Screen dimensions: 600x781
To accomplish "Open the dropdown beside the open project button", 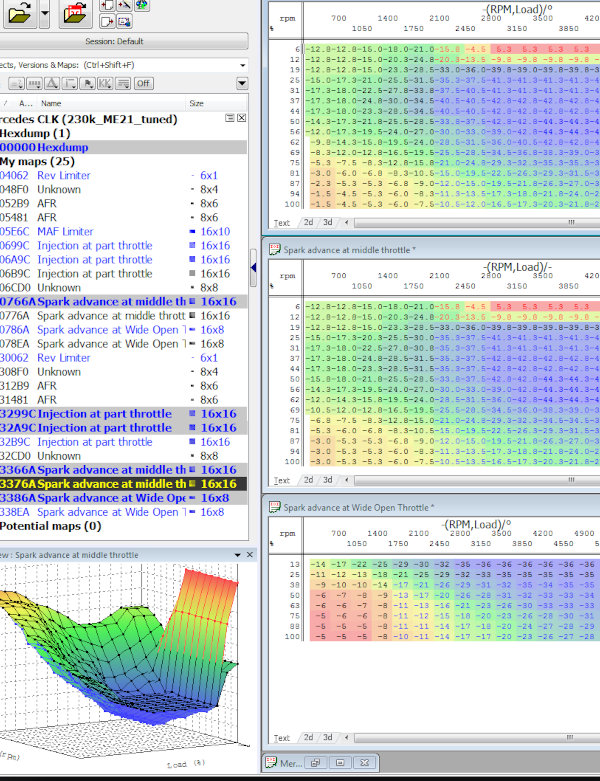I will [x=44, y=12].
